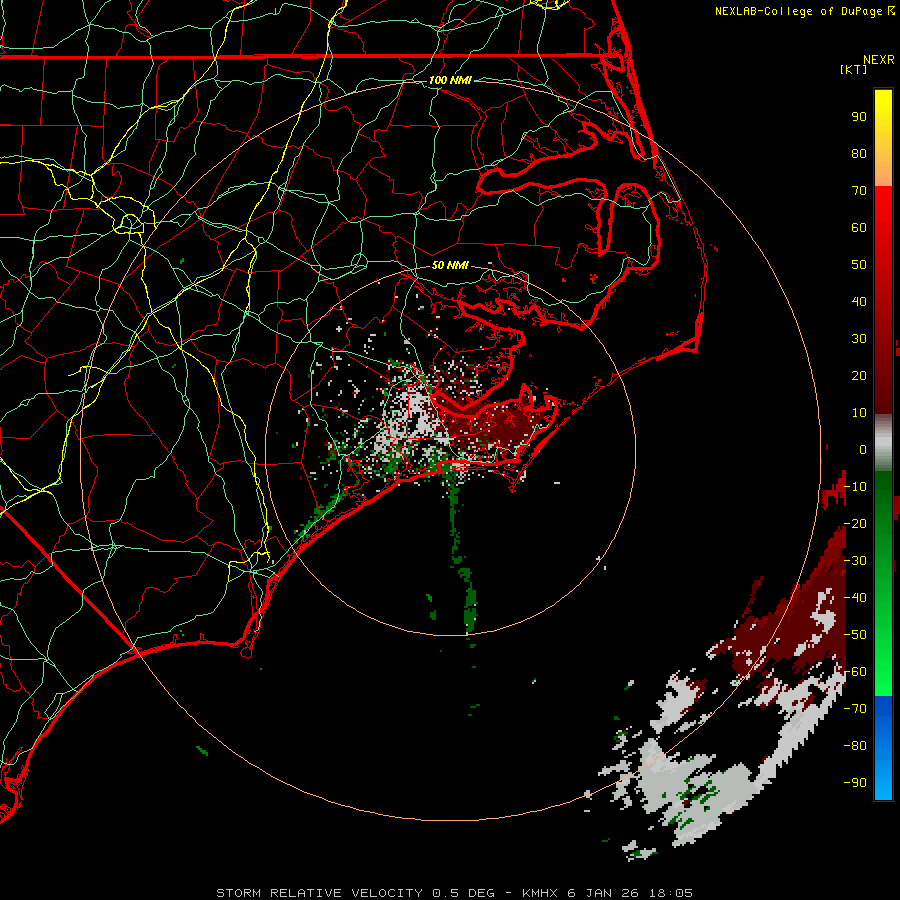Click the 40 value on the velocity scale
The height and width of the screenshot is (900, 900).
(x=859, y=302)
